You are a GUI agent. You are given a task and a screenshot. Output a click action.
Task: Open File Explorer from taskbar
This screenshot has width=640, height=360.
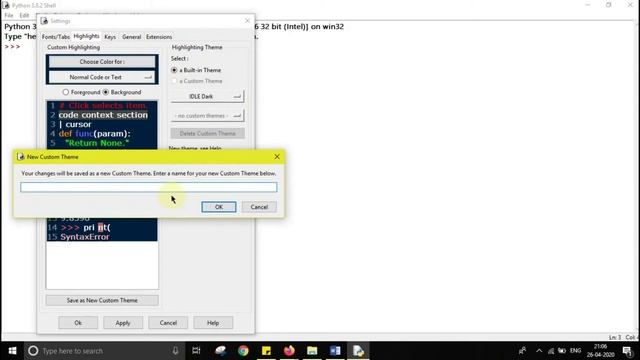(x=312, y=351)
